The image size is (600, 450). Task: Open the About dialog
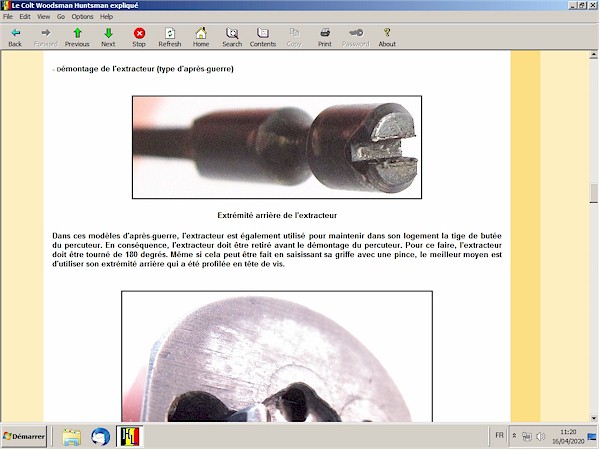click(387, 37)
